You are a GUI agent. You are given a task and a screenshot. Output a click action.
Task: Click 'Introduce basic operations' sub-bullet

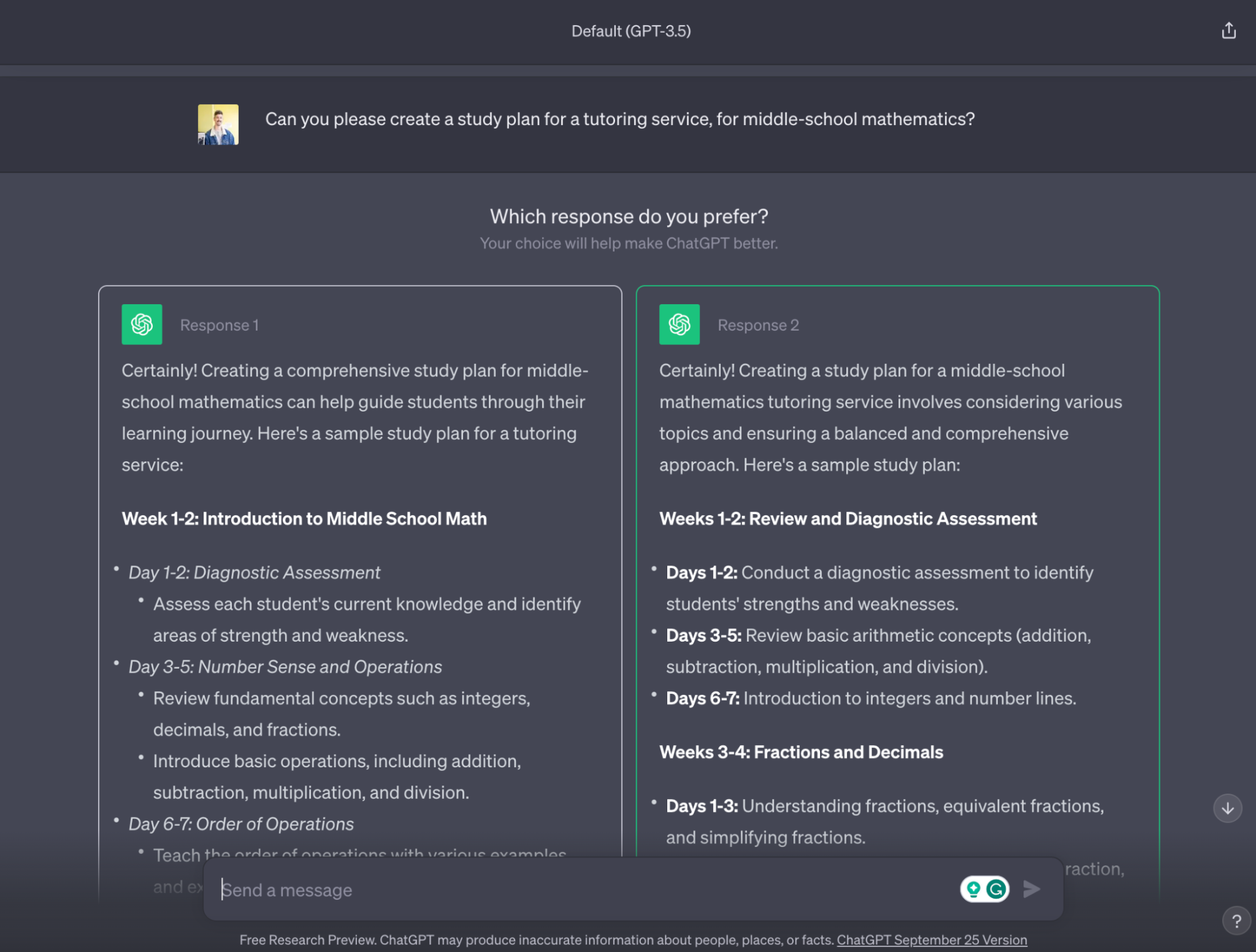click(337, 777)
